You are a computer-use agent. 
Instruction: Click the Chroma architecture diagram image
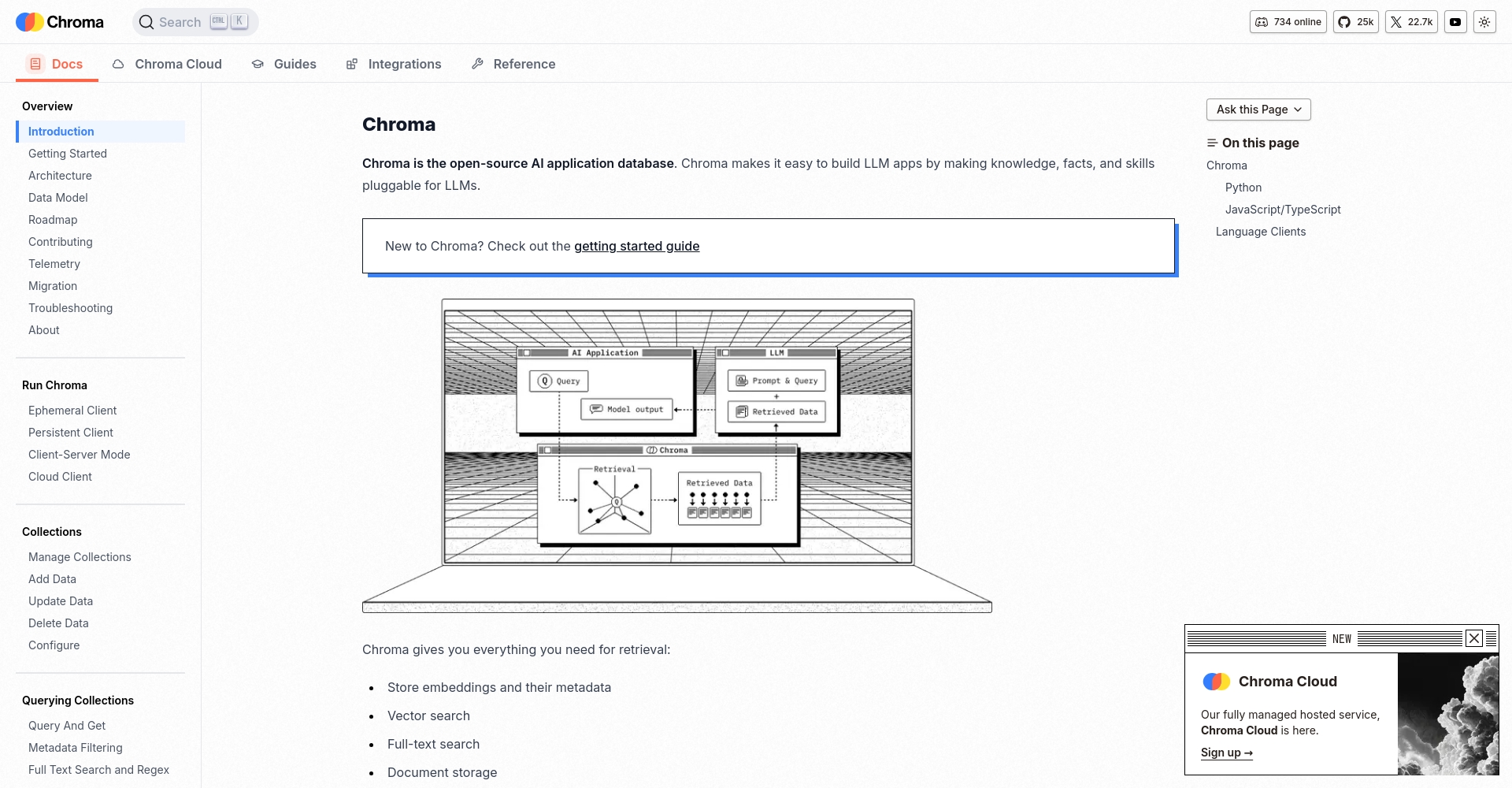click(x=677, y=455)
